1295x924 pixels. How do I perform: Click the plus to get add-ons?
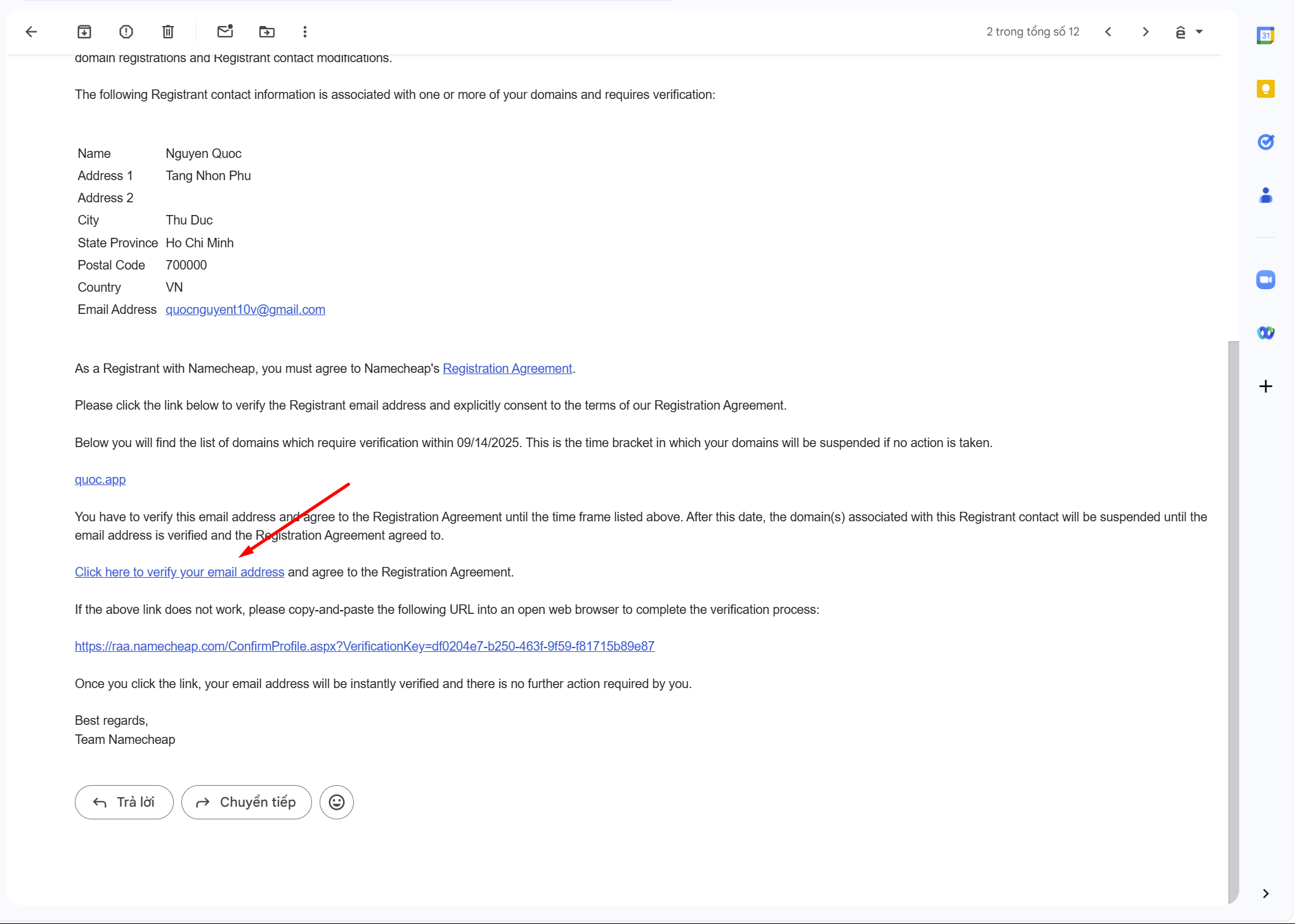tap(1265, 386)
